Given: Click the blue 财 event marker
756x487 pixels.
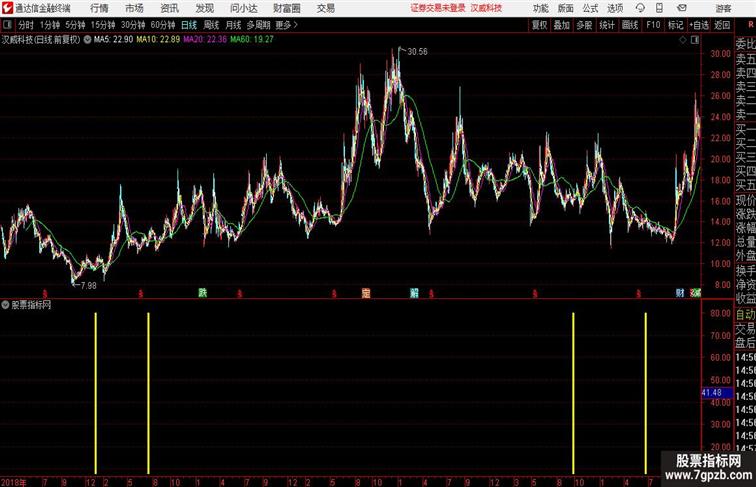Looking at the screenshot, I should coord(680,293).
